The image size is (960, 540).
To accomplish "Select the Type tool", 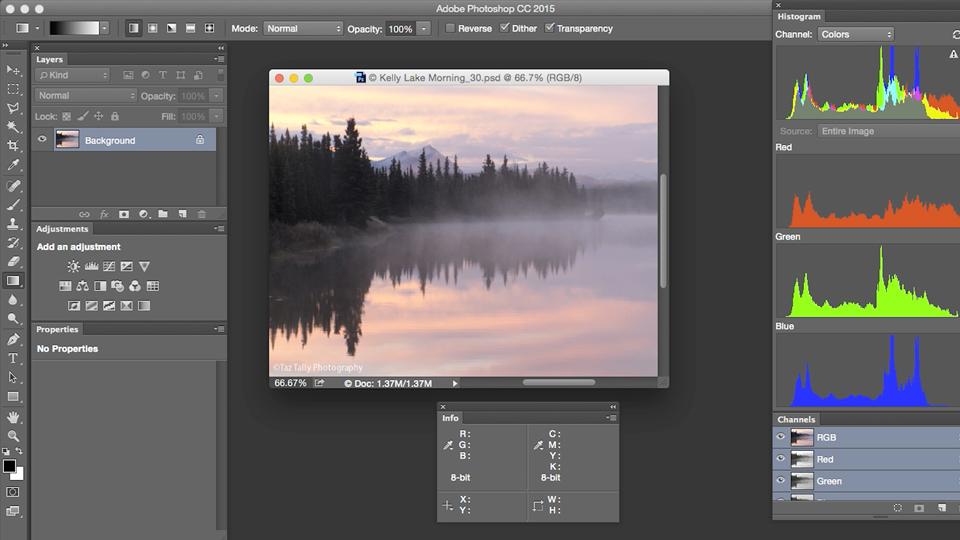I will pyautogui.click(x=13, y=358).
